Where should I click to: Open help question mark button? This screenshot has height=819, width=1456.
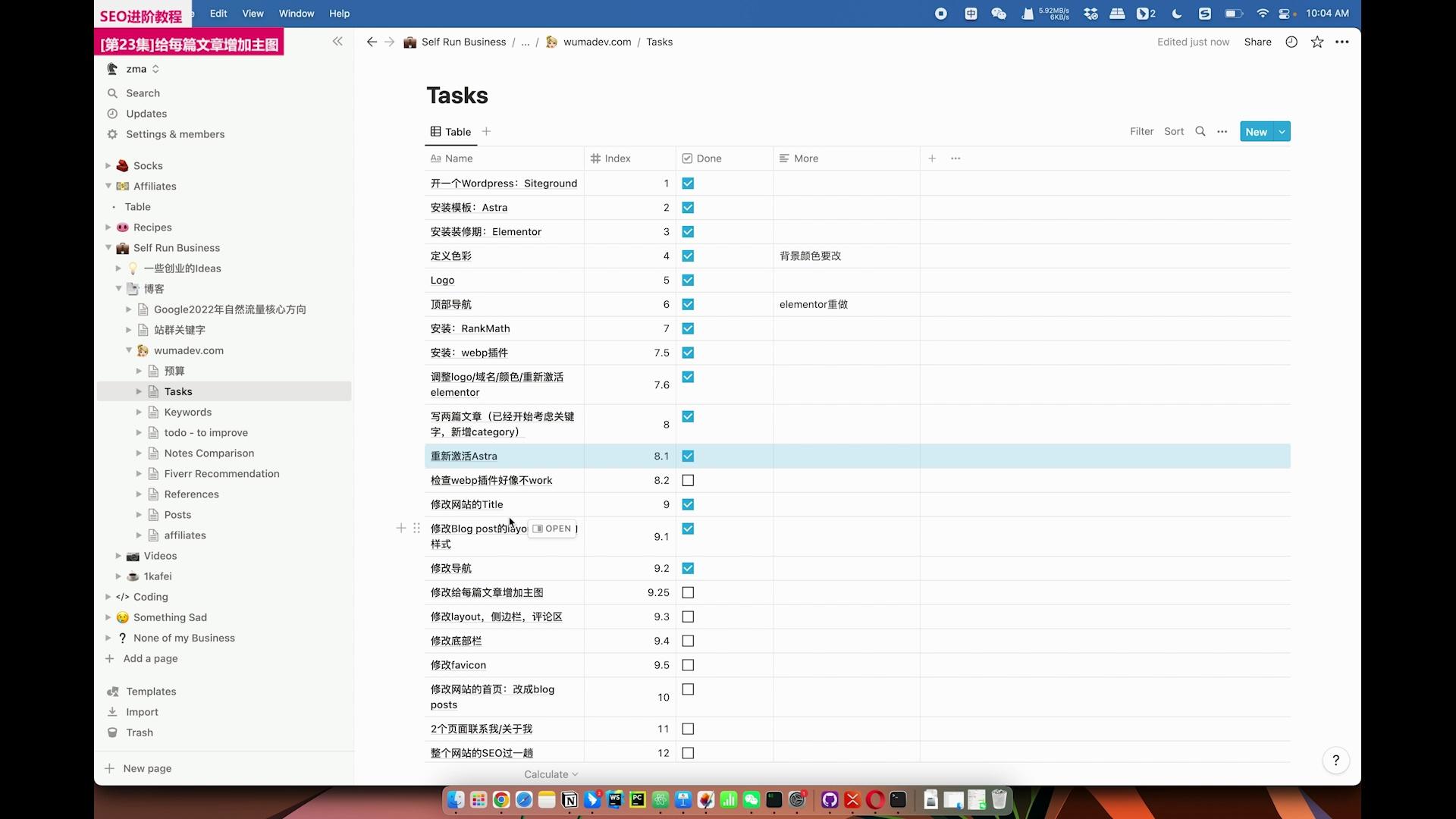[1336, 760]
